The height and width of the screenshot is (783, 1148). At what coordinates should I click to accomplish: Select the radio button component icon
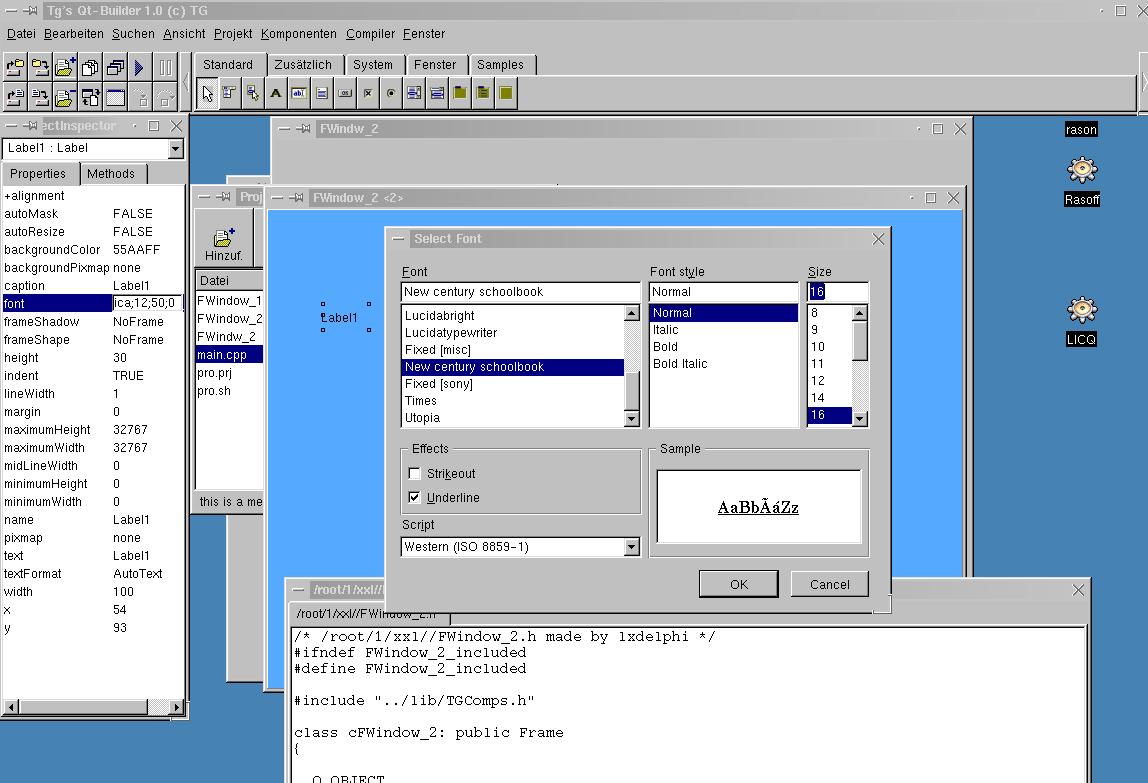click(390, 94)
